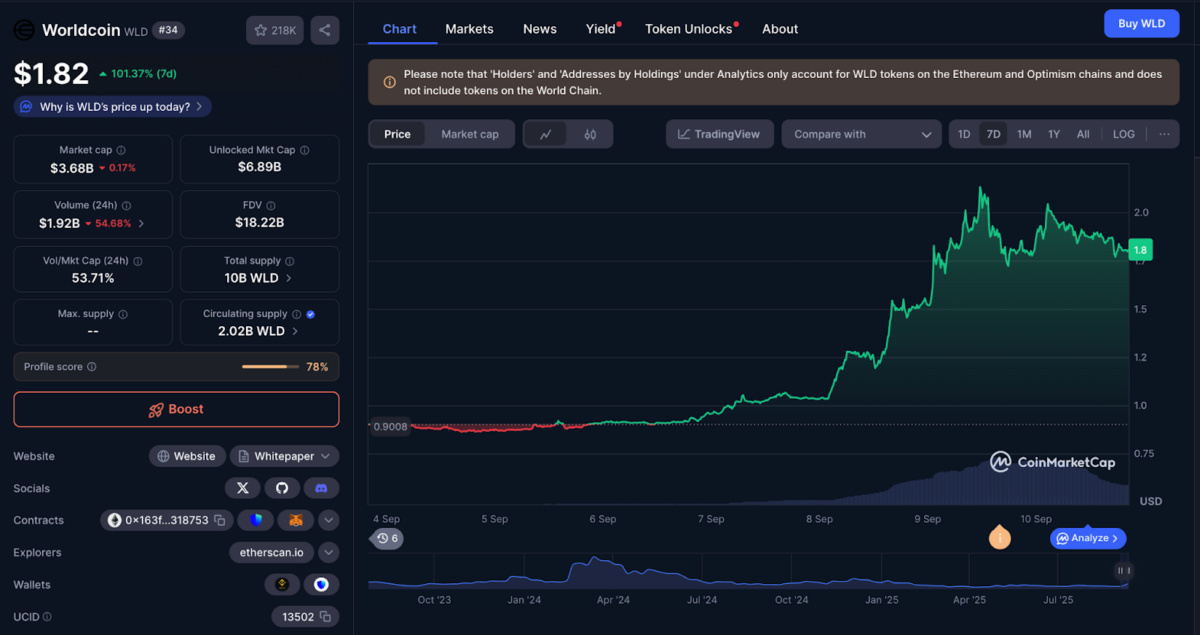Copy the contract address 0x163f...318753

tap(219, 520)
